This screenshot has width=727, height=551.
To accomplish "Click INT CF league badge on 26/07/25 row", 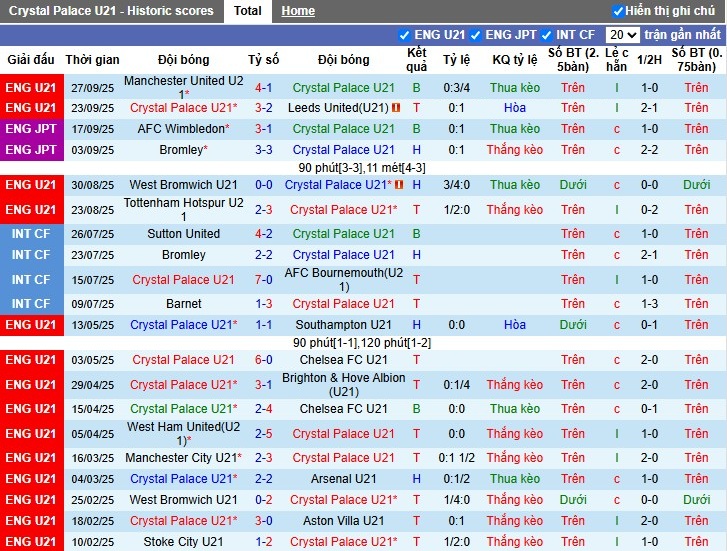I will [x=30, y=234].
